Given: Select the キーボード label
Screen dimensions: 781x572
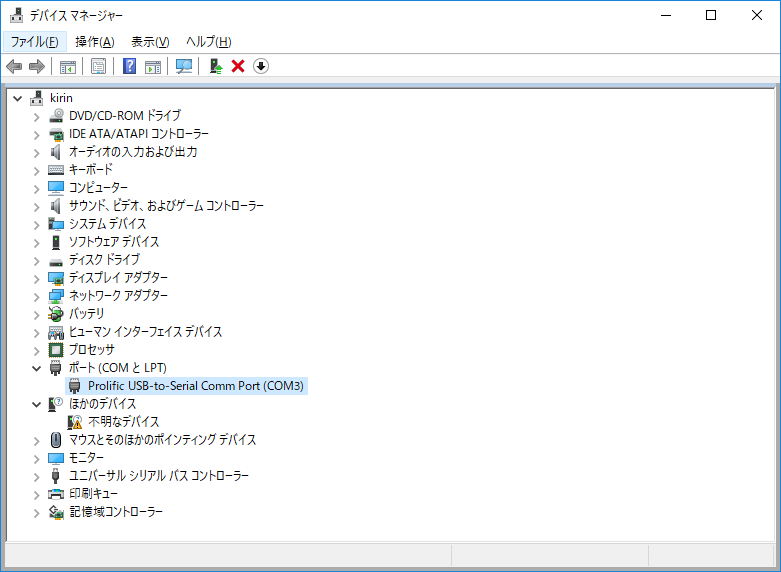Looking at the screenshot, I should tap(91, 170).
